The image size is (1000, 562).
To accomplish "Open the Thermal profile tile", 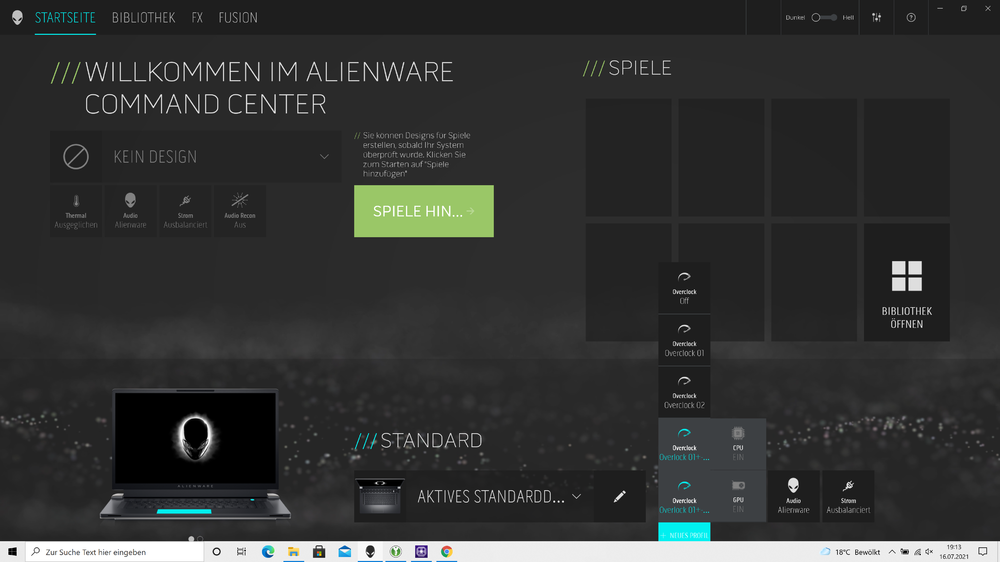I will (x=76, y=210).
